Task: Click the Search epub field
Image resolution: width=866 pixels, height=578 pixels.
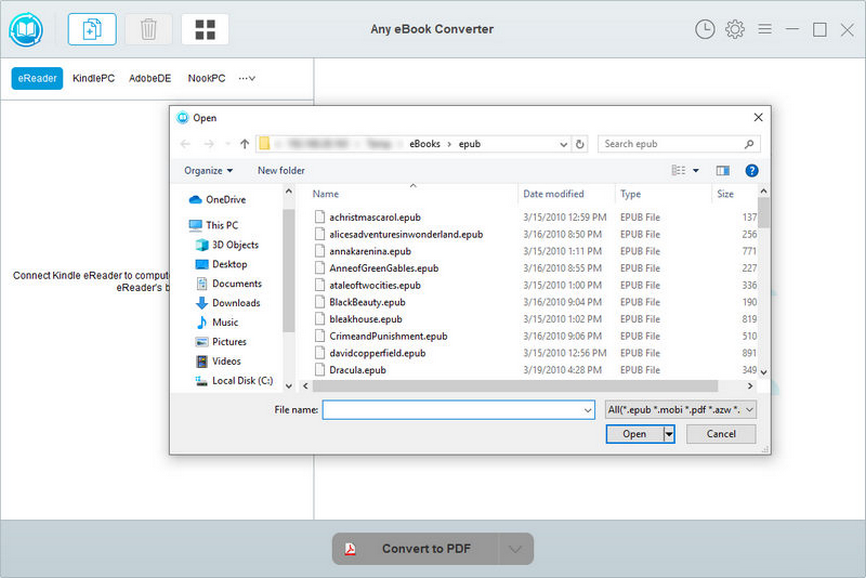Action: [679, 144]
